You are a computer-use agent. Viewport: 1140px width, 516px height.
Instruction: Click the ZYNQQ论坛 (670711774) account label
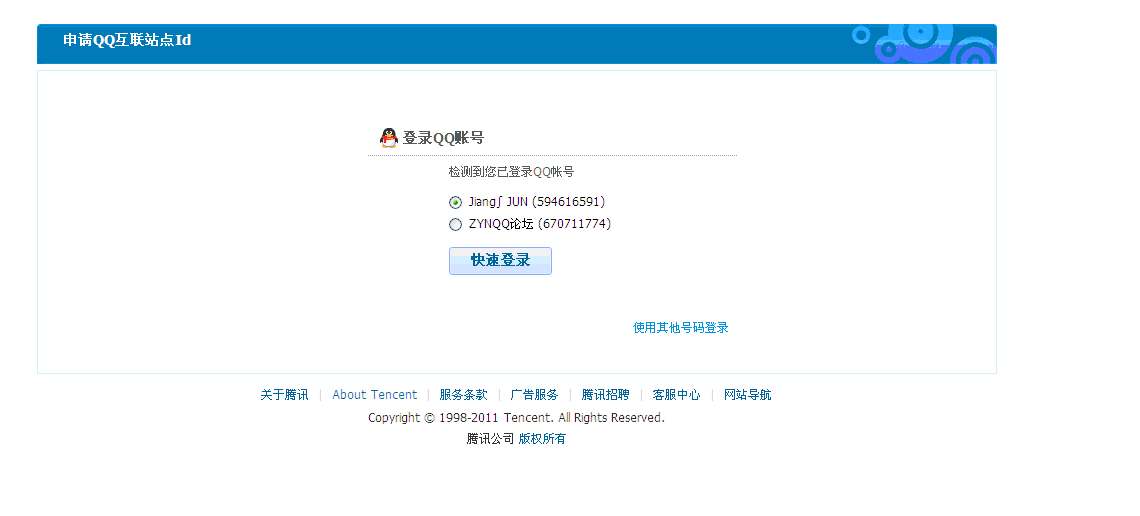coord(539,224)
